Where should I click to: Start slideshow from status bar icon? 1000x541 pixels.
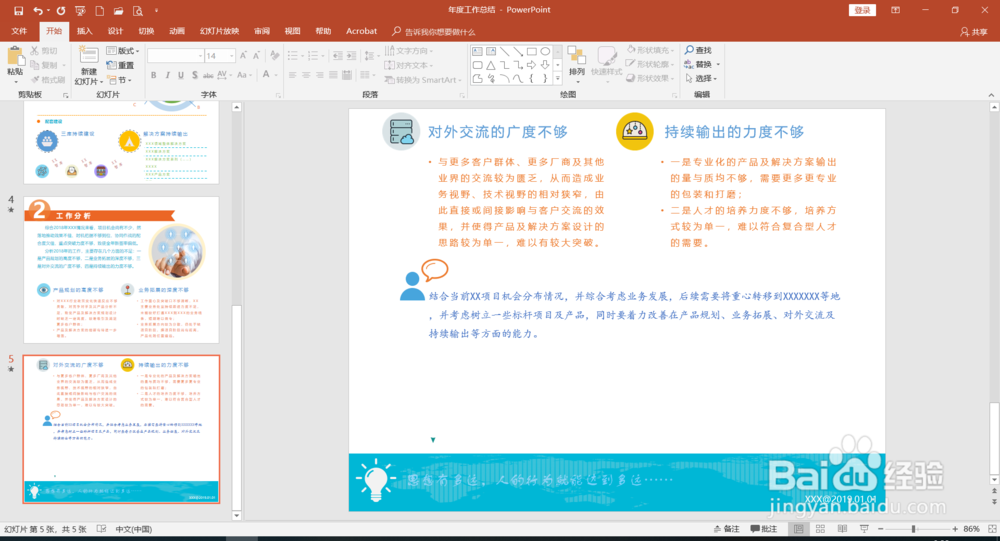pyautogui.click(x=864, y=529)
